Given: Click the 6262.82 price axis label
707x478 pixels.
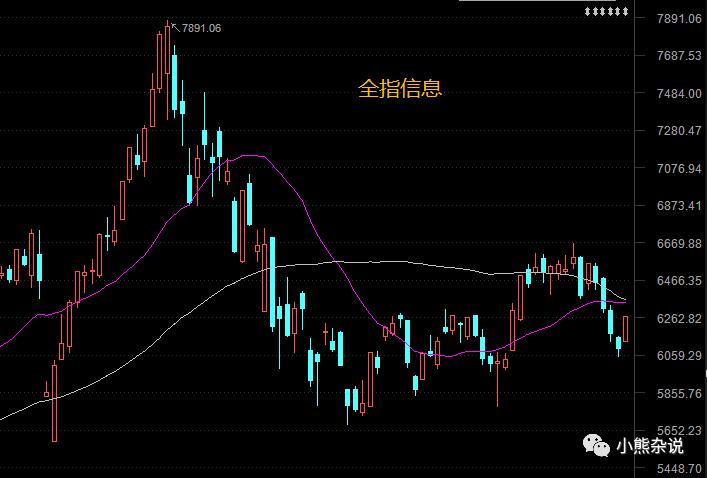Looking at the screenshot, I should coord(679,318).
